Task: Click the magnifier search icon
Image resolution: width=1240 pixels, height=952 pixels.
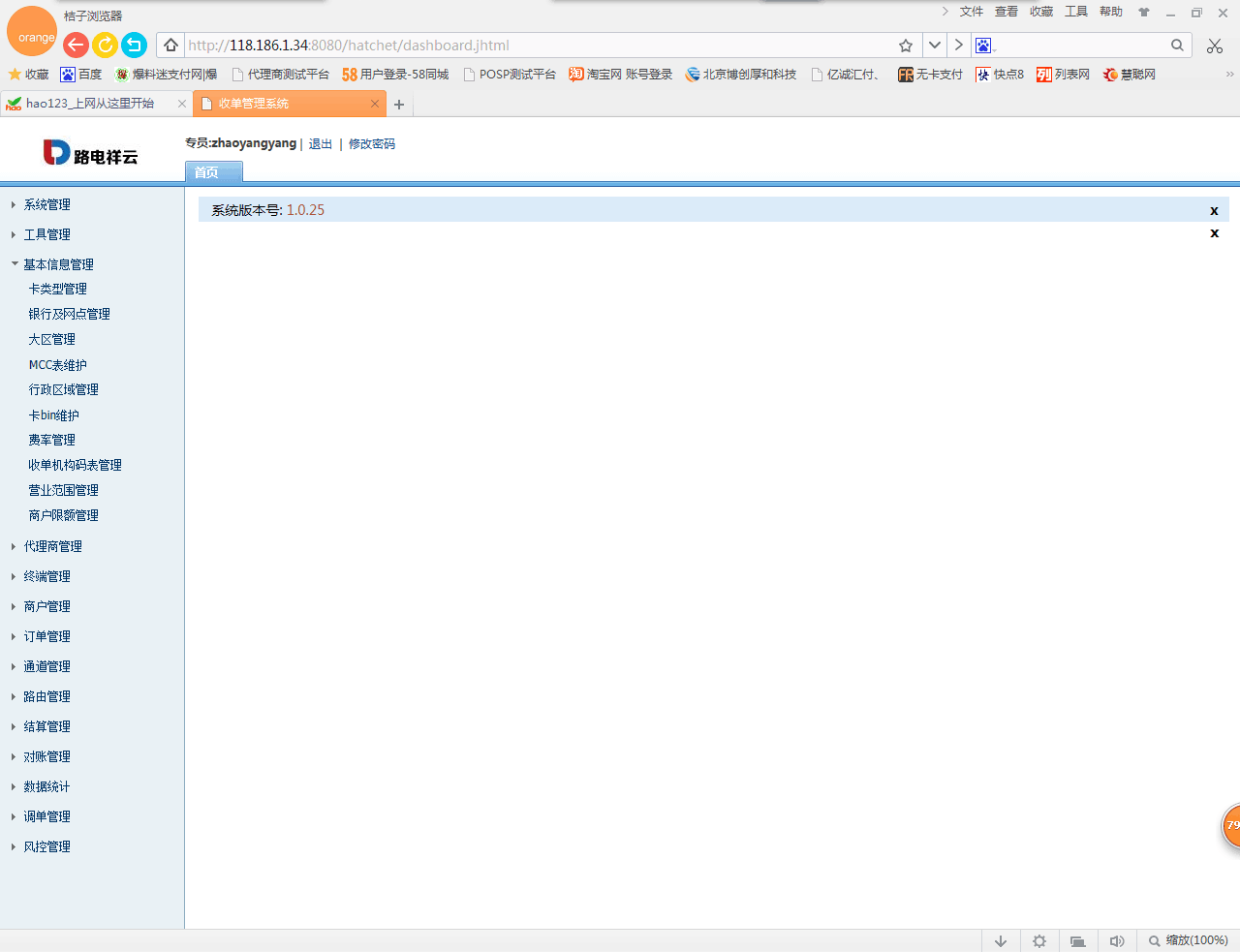Action: [1177, 46]
